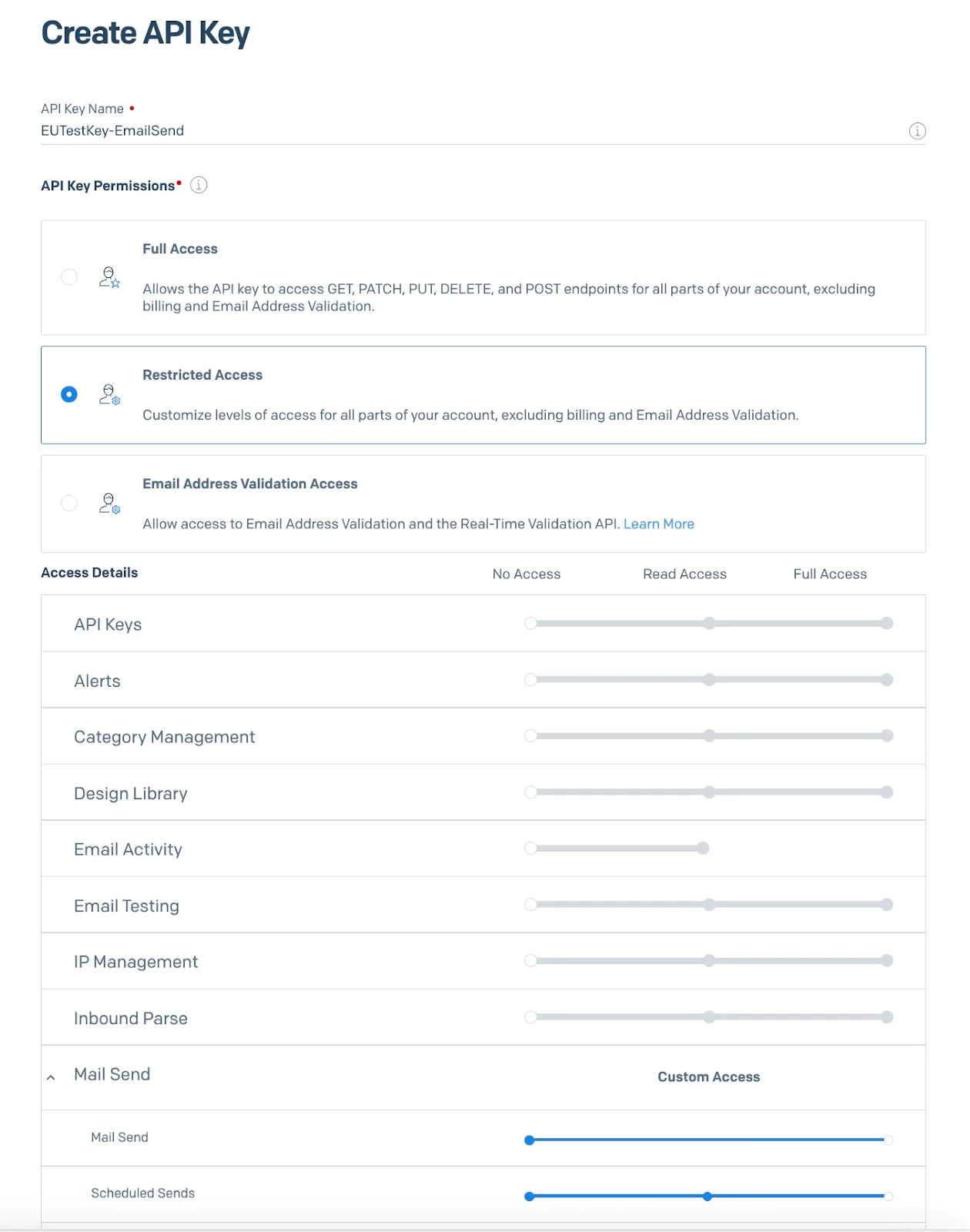The width and height of the screenshot is (970, 1232).
Task: Set API Keys slider to Full Access
Action: (887, 623)
